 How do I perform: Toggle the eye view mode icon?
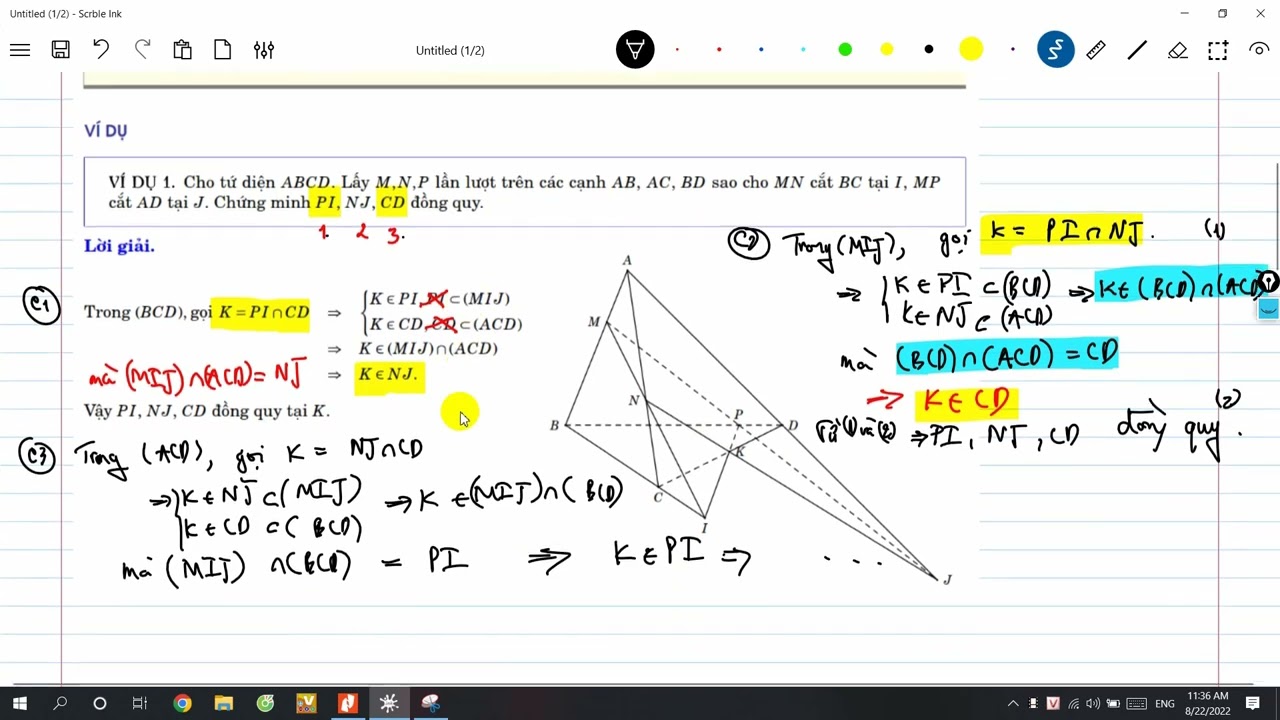coord(1259,50)
